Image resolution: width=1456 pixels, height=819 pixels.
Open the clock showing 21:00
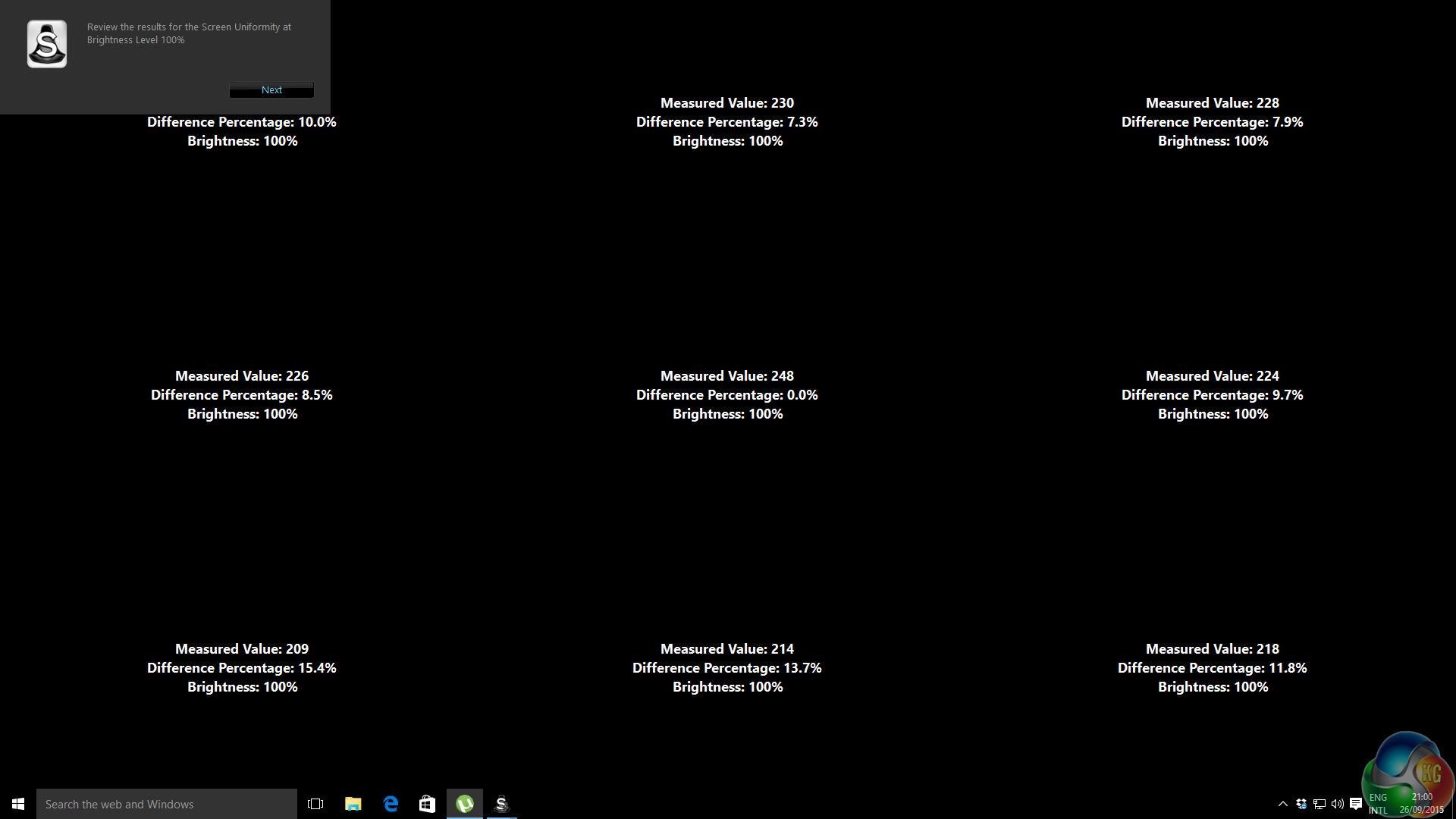coord(1422,804)
